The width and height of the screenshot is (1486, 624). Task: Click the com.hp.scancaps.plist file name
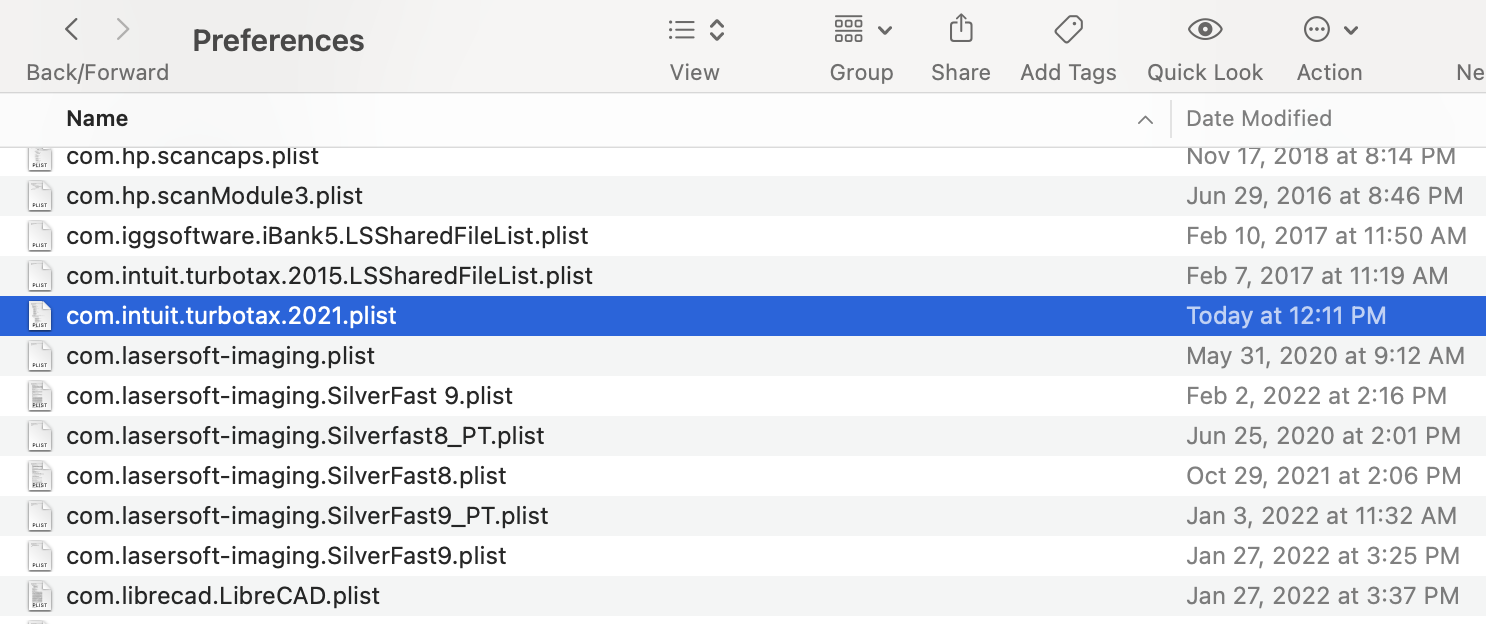tap(192, 157)
